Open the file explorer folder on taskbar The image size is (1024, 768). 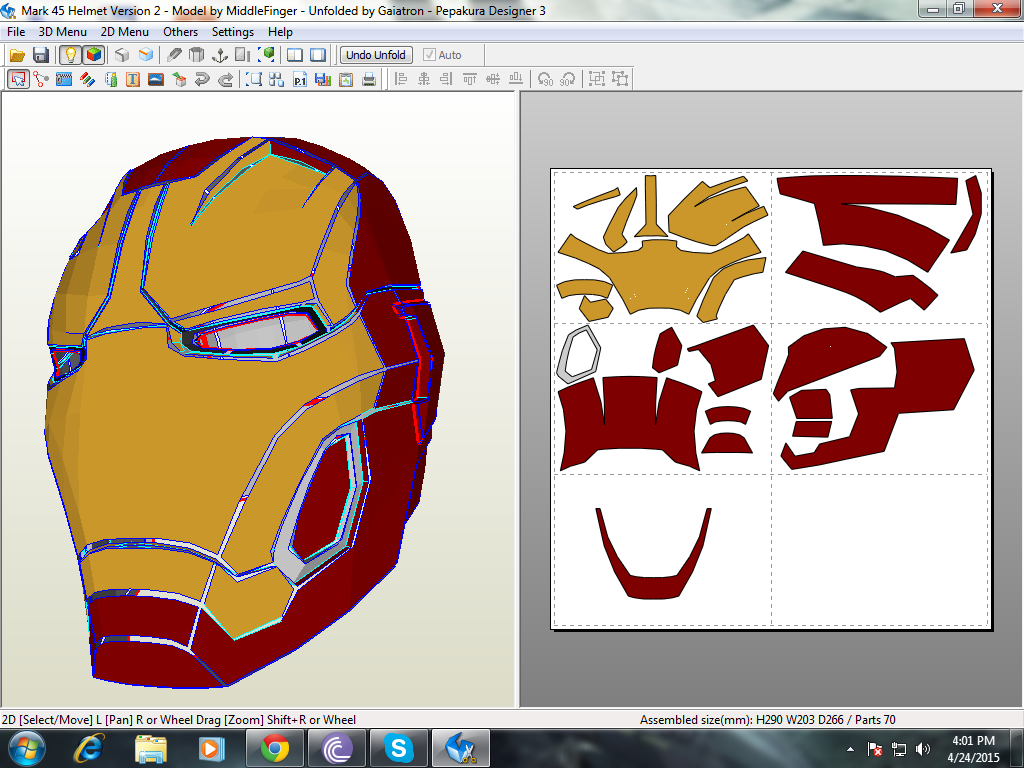(x=151, y=748)
